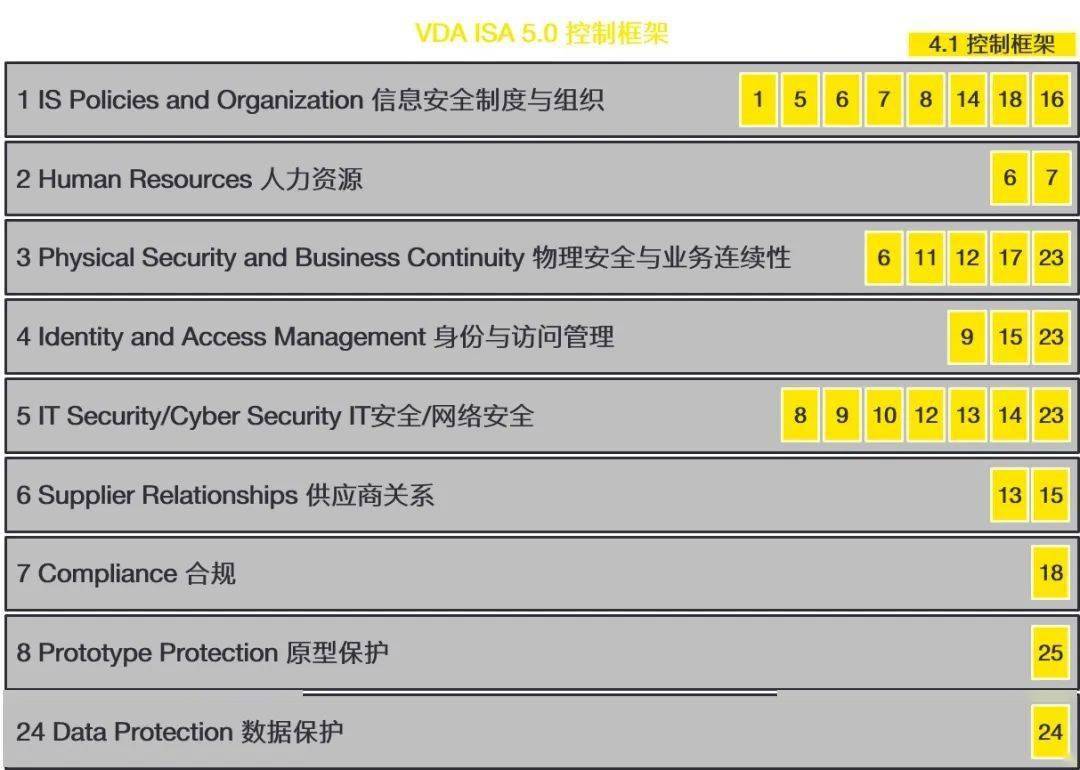Click yellow box 1 in IS Policies row
This screenshot has width=1080, height=770.
758,99
